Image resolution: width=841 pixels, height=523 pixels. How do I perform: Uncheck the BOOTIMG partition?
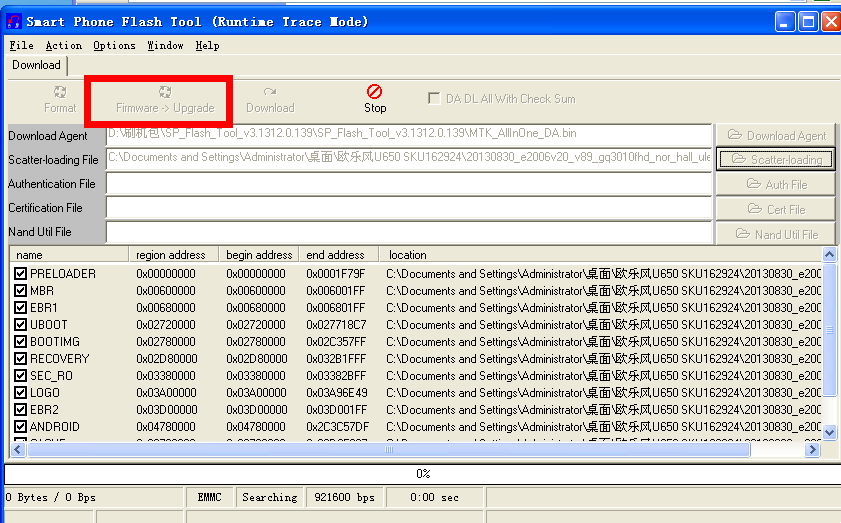(x=20, y=342)
